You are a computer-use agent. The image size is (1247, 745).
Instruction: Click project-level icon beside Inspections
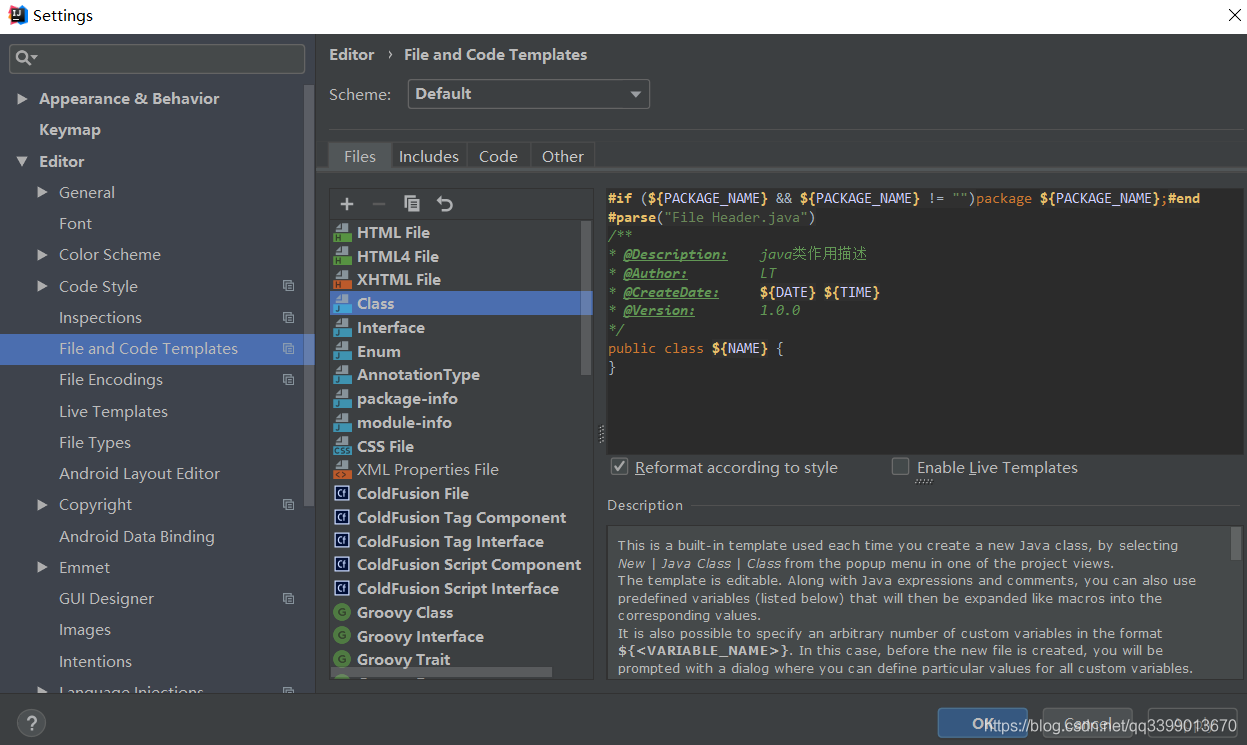289,318
